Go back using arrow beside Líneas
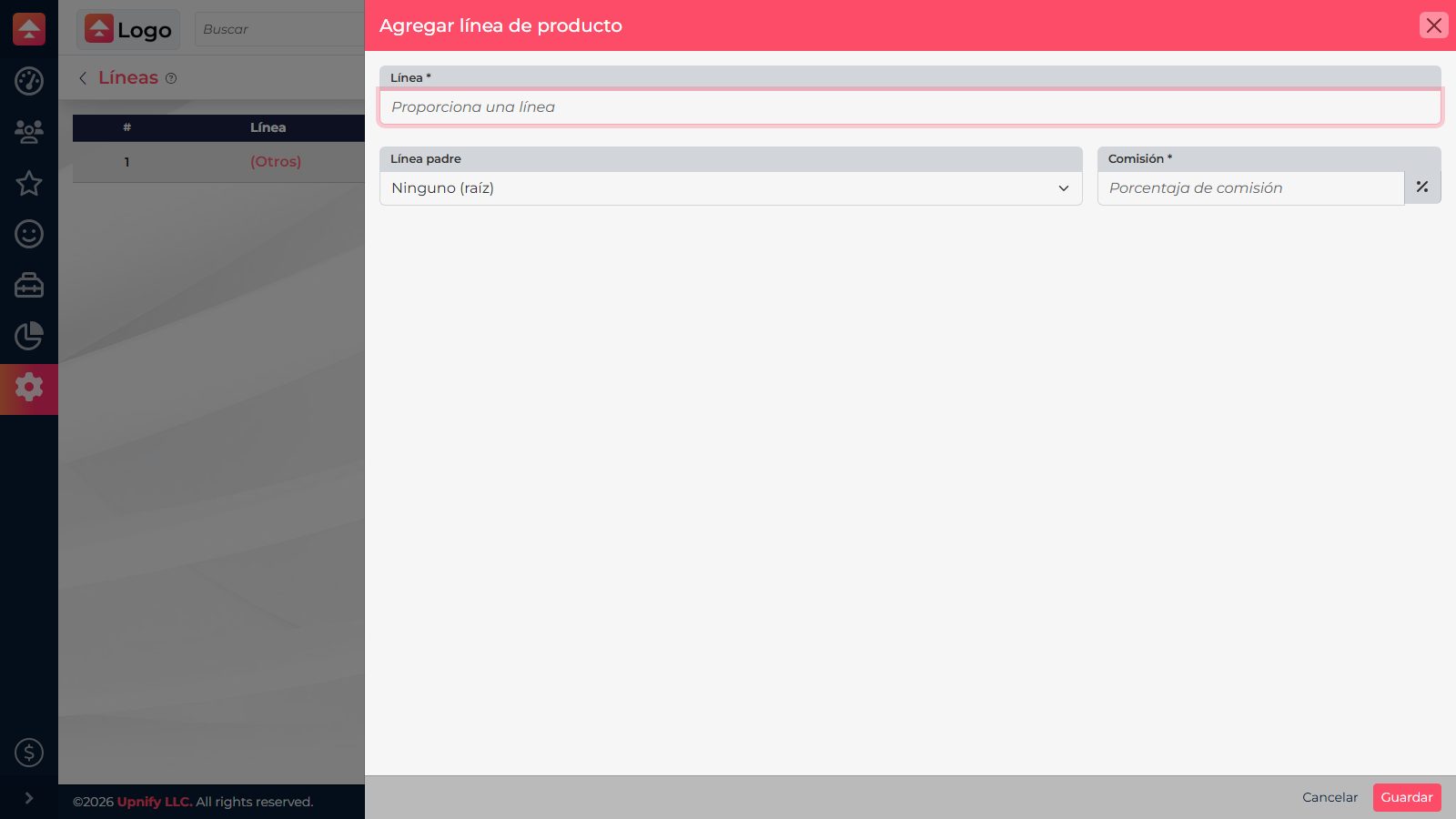 coord(83,78)
